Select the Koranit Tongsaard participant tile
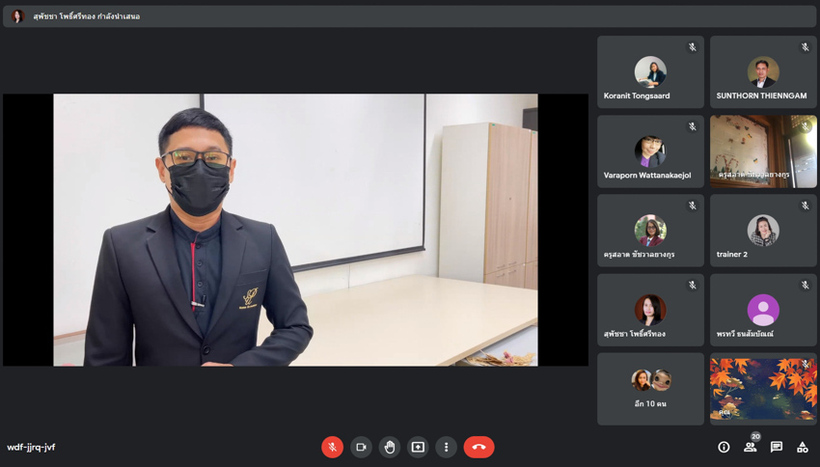Image resolution: width=820 pixels, height=467 pixels. coord(650,72)
